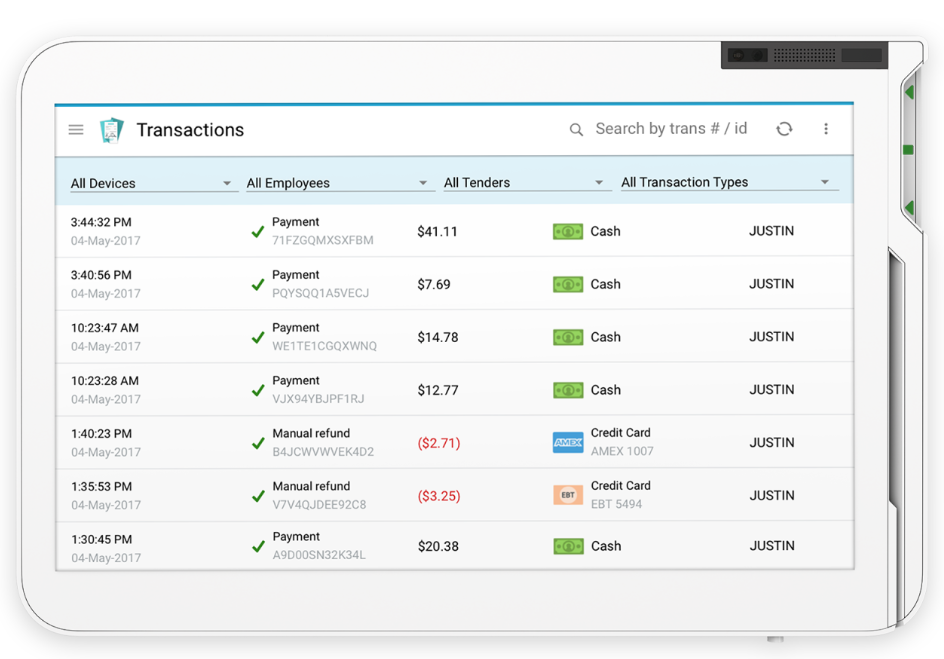
Task: Click the green checkmark for payment WE1TE1CGQXWNQ
Action: 258,338
